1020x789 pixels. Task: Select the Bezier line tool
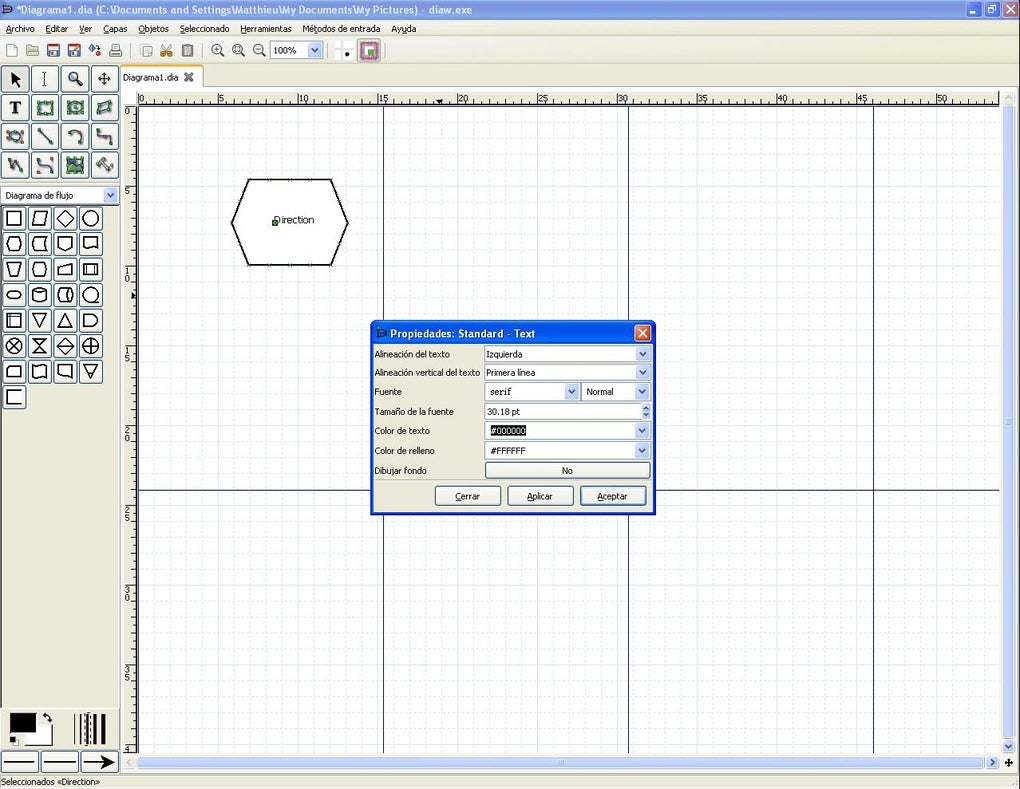click(x=44, y=165)
